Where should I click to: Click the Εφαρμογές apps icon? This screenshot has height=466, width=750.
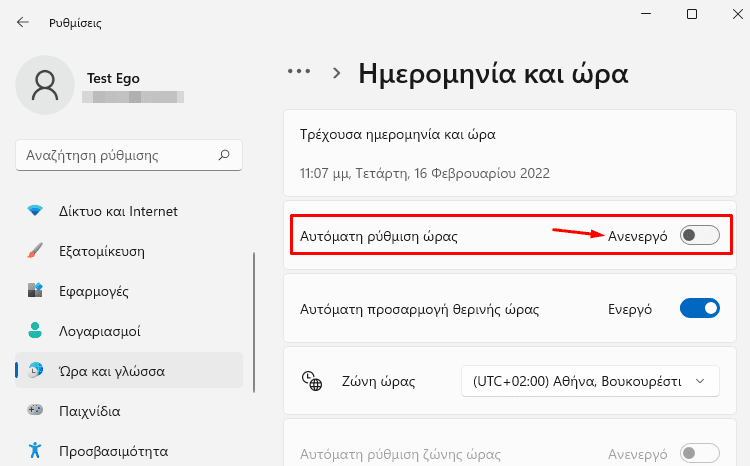point(35,290)
